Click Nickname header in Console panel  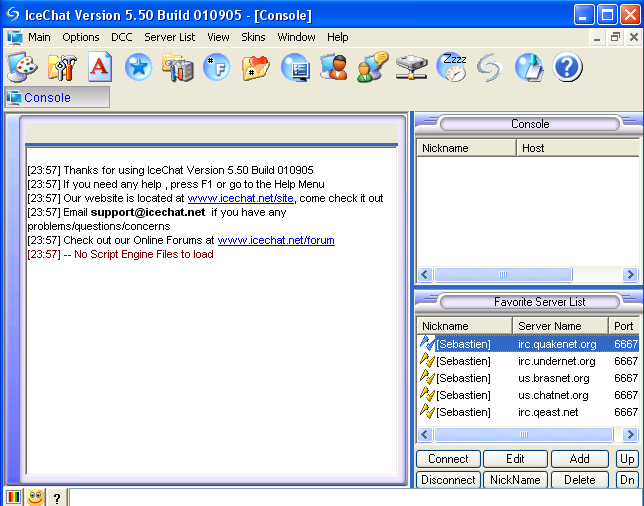tap(467, 148)
